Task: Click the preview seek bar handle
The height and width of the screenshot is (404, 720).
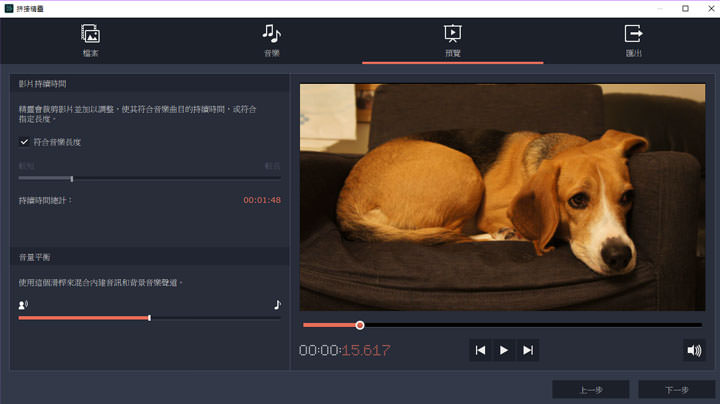Action: coord(360,325)
